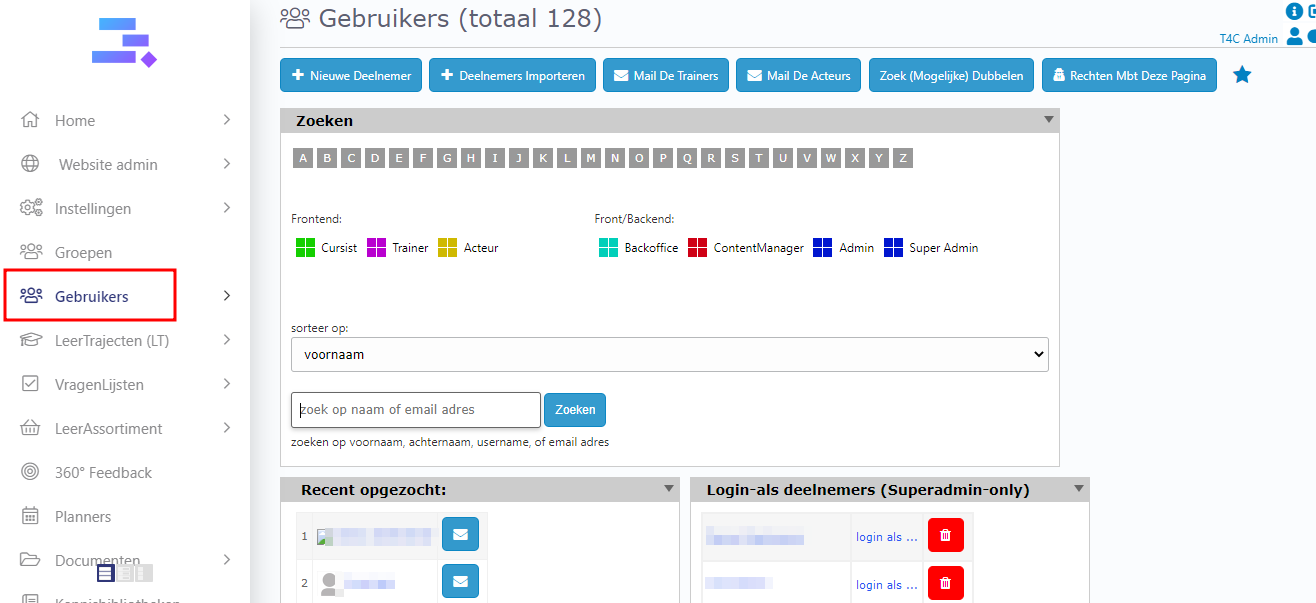Click the Nieuwe Deelnemer button

351,75
